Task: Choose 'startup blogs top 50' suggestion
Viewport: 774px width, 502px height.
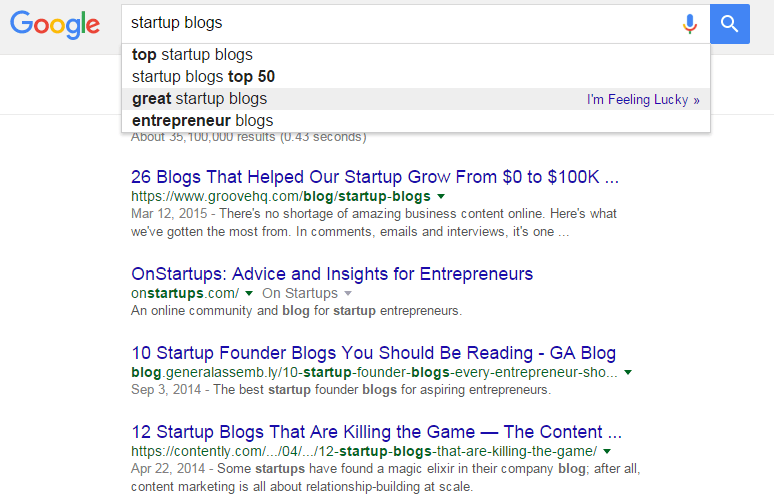Action: pyautogui.click(x=416, y=77)
